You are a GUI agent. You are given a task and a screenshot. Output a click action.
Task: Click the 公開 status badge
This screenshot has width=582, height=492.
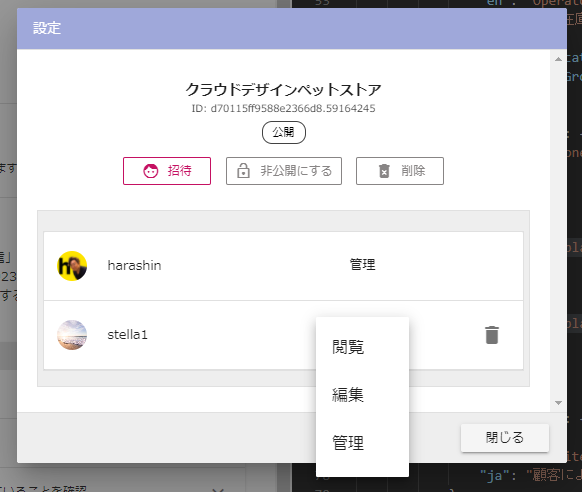pos(284,132)
